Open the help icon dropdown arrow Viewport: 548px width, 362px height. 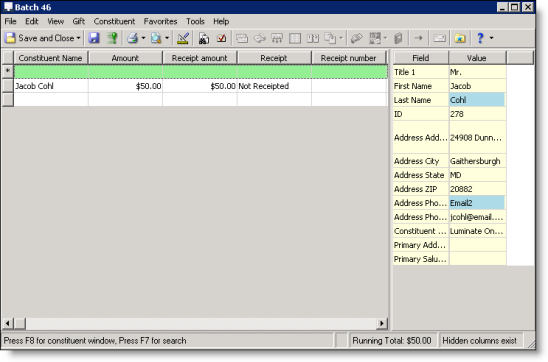(491, 38)
